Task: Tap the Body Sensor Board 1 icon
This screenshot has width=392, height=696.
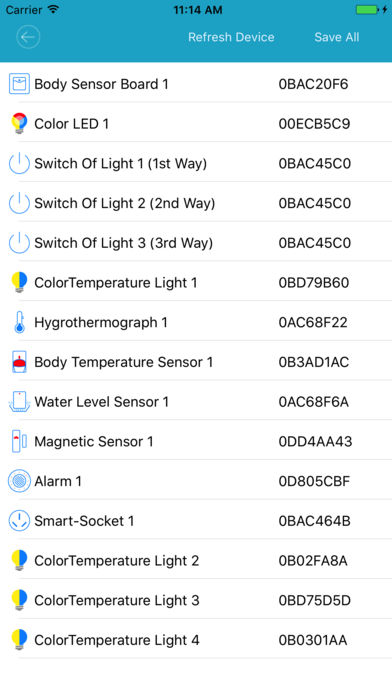Action: (x=20, y=84)
